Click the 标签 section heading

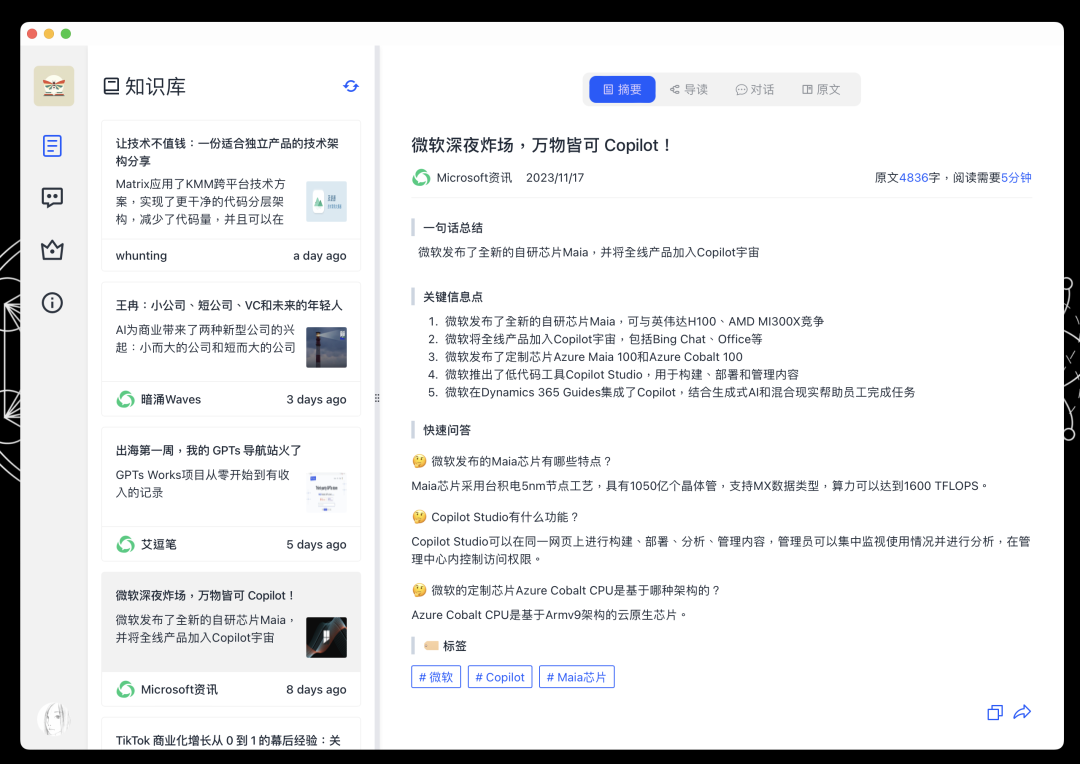455,646
